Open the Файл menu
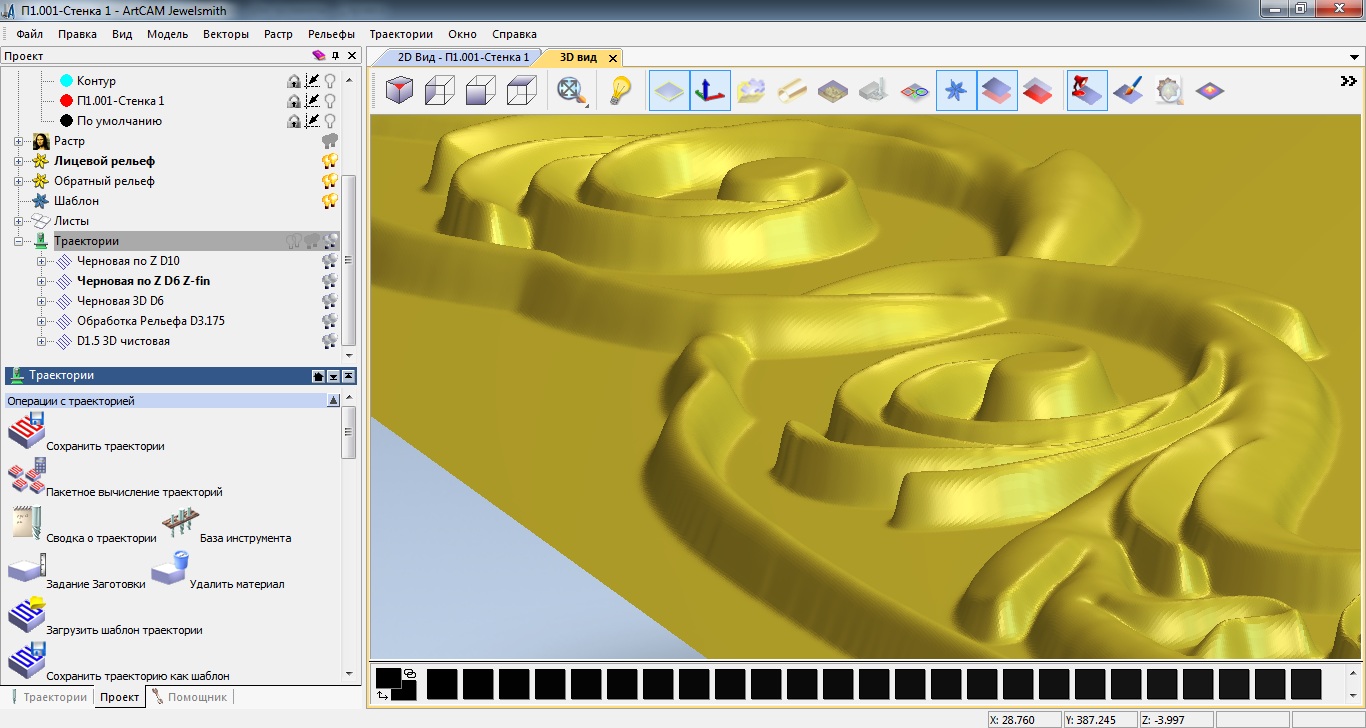The height and width of the screenshot is (728, 1366). coord(29,34)
